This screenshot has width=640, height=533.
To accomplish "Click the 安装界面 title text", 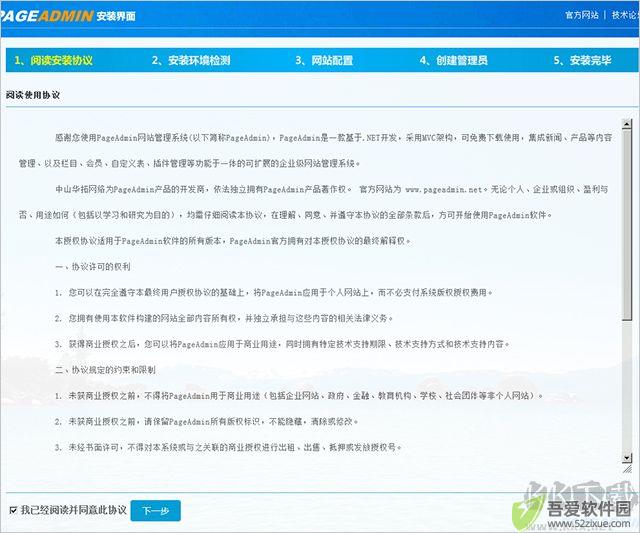I will point(116,16).
